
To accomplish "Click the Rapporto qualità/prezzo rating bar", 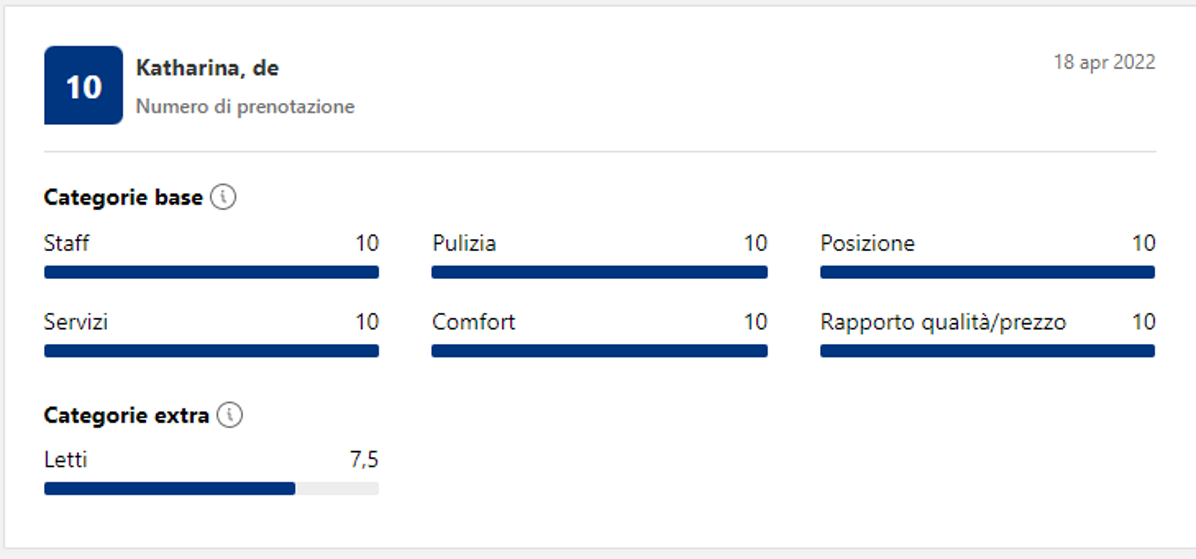I will pos(987,351).
